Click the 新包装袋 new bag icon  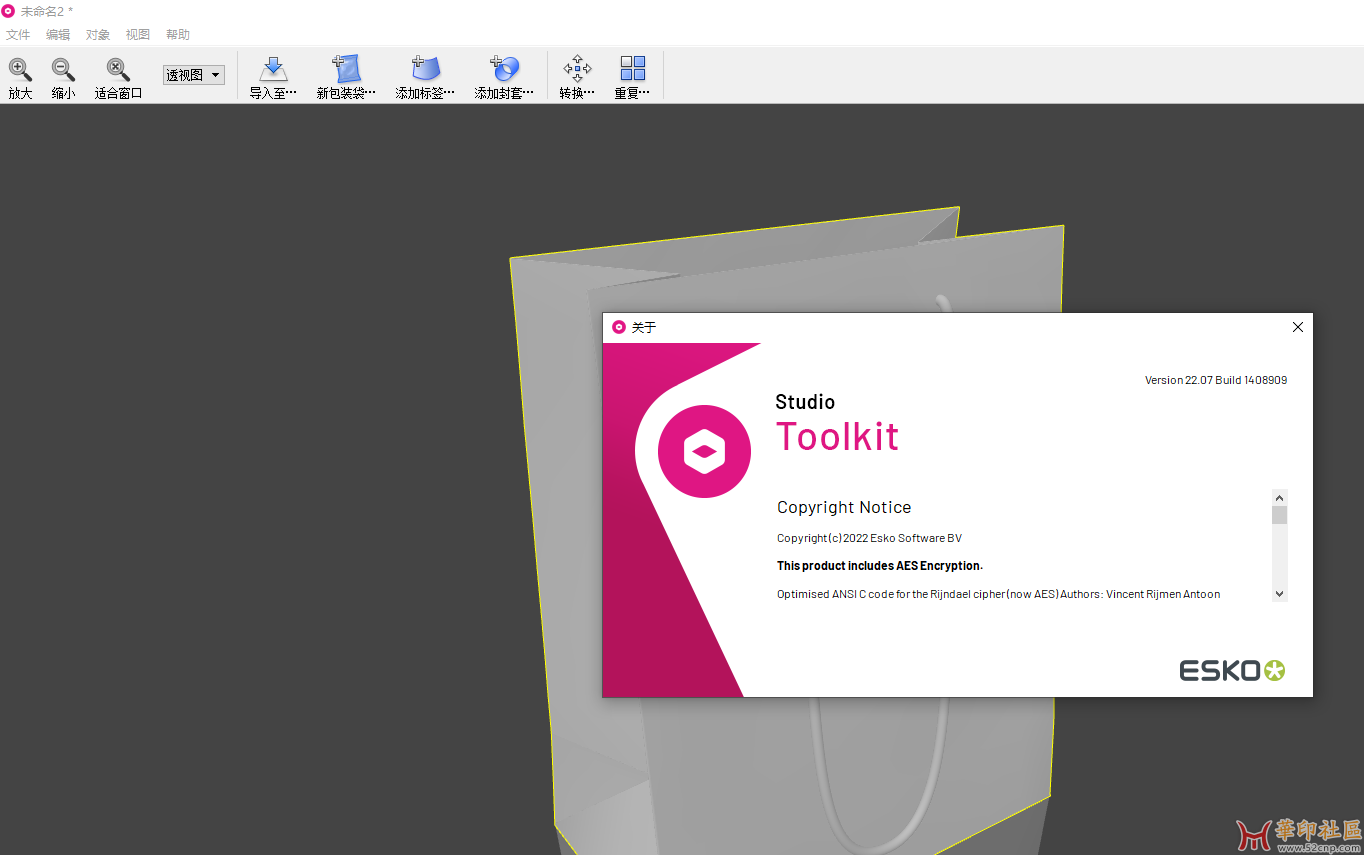coord(346,68)
